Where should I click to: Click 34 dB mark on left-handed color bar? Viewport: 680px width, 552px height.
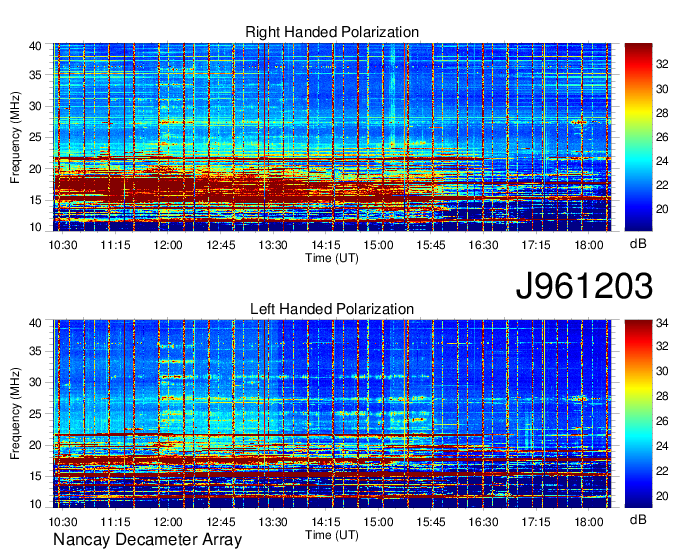(662, 323)
